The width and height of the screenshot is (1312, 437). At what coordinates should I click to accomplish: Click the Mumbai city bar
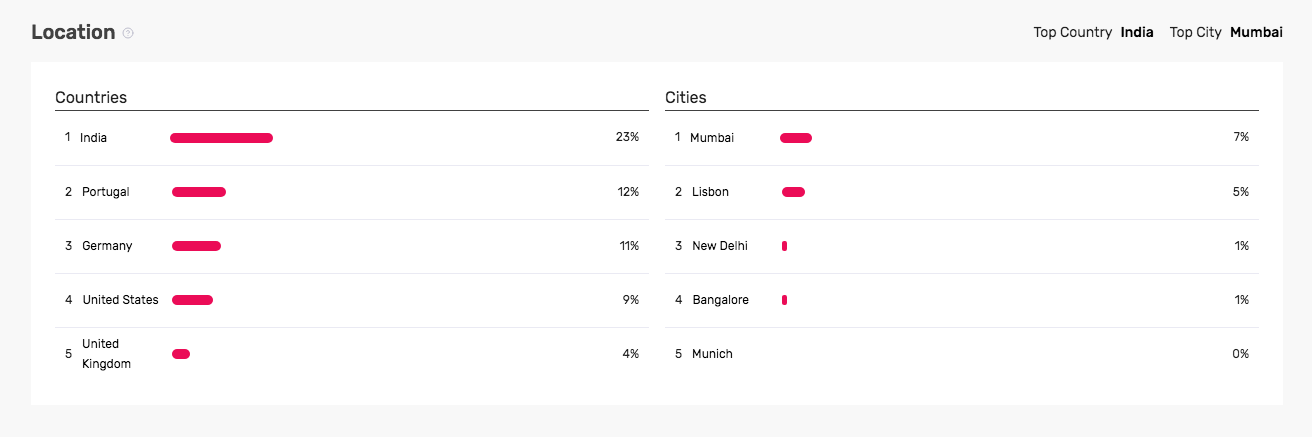[x=796, y=138]
